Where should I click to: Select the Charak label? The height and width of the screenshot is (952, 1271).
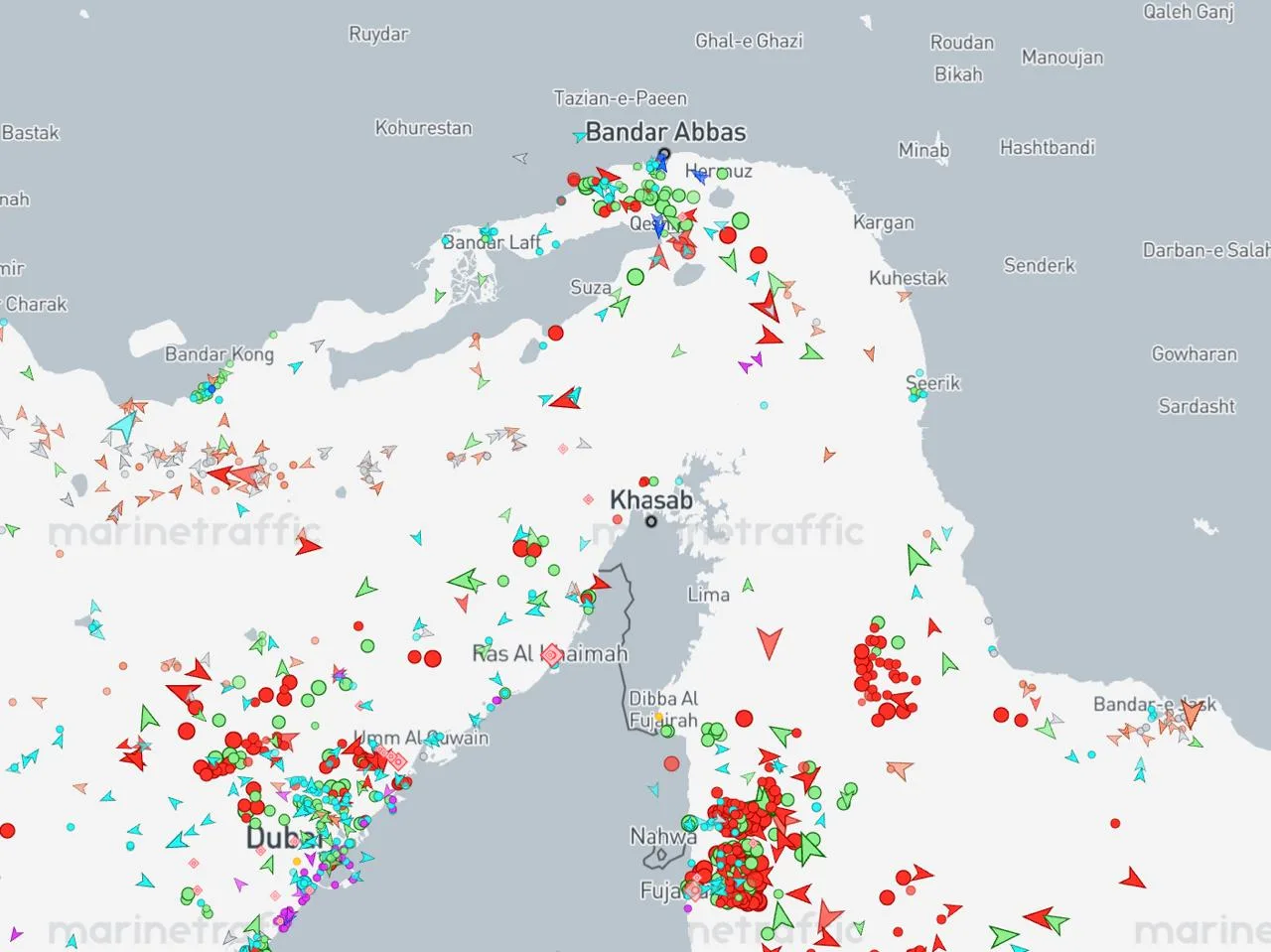click(x=35, y=304)
